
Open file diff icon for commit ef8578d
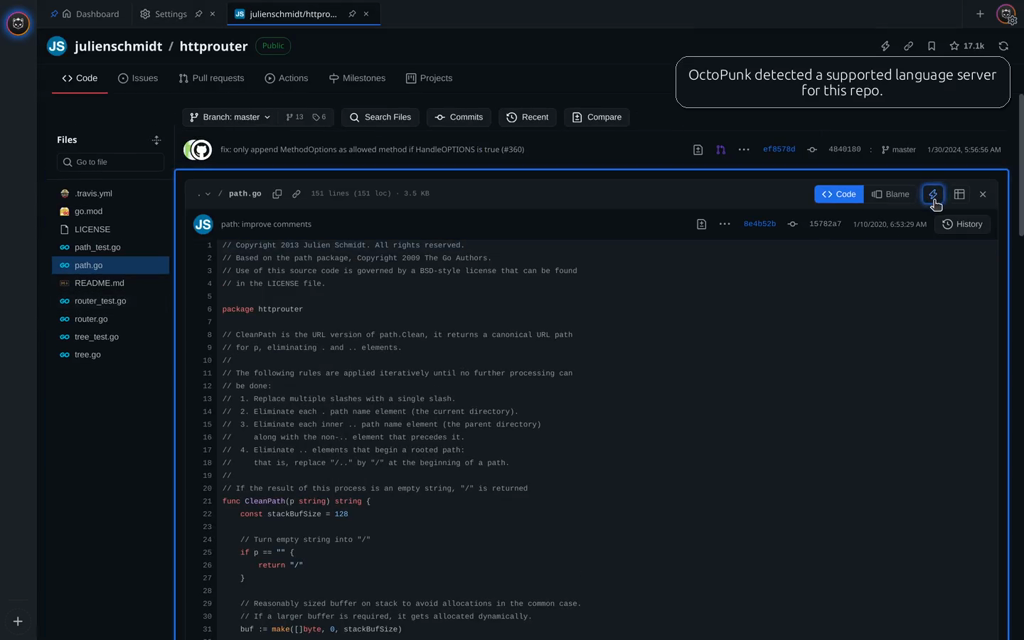[697, 150]
